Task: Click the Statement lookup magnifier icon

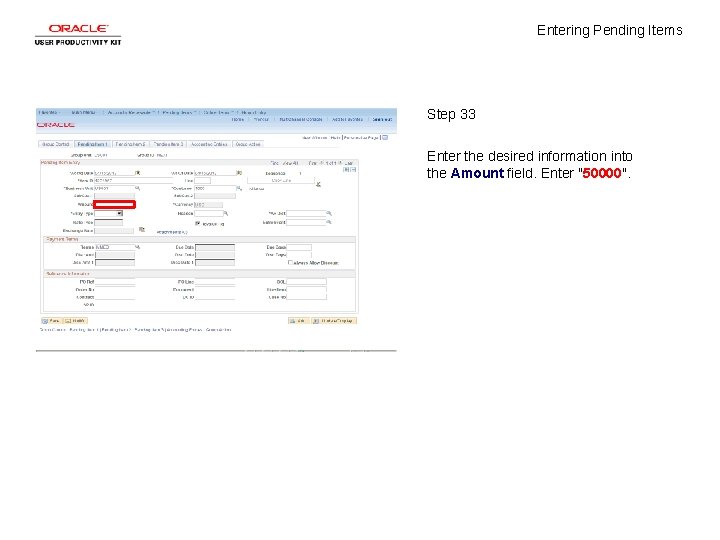Action: [x=329, y=222]
